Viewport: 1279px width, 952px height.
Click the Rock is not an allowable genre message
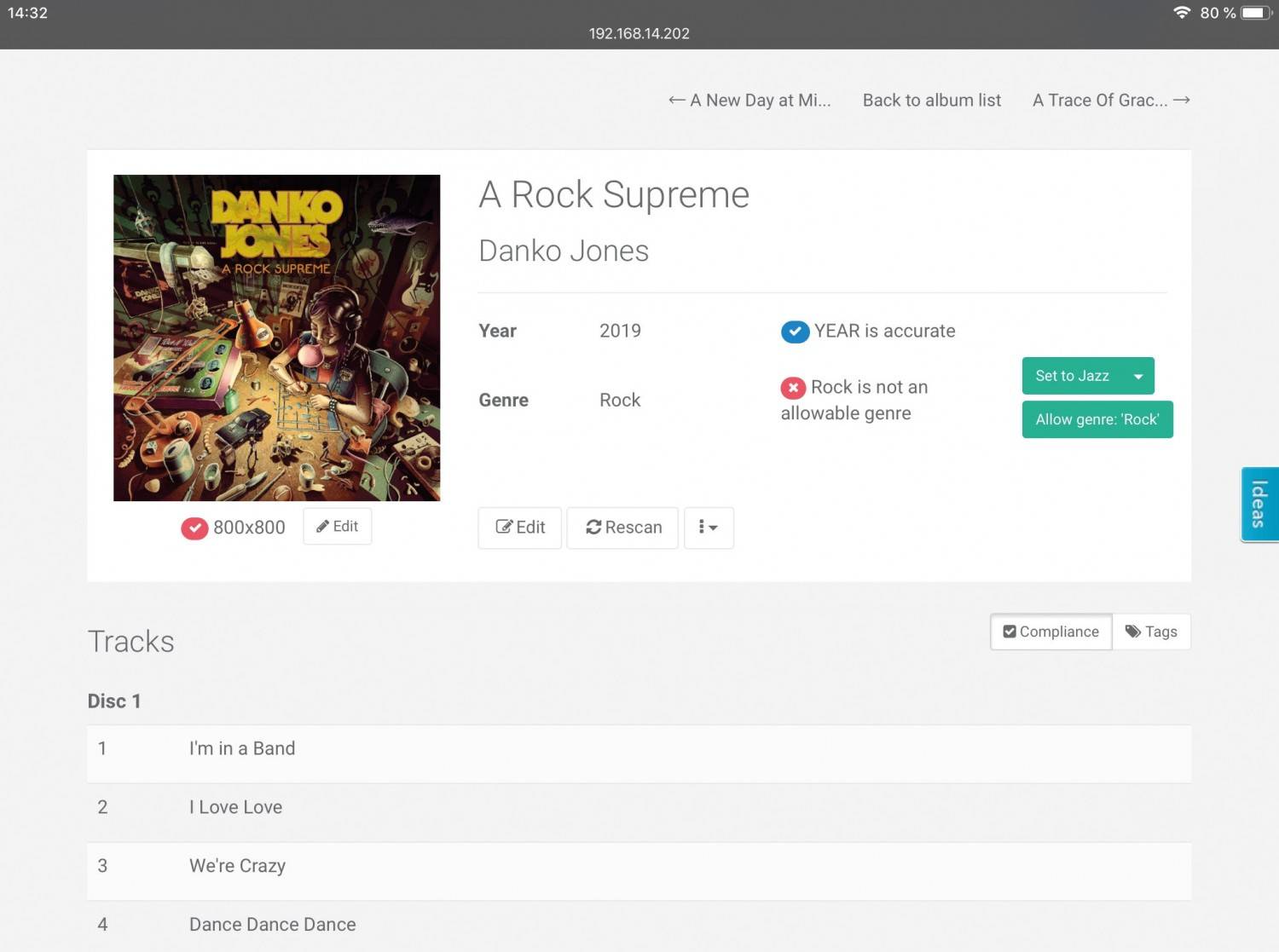[854, 401]
